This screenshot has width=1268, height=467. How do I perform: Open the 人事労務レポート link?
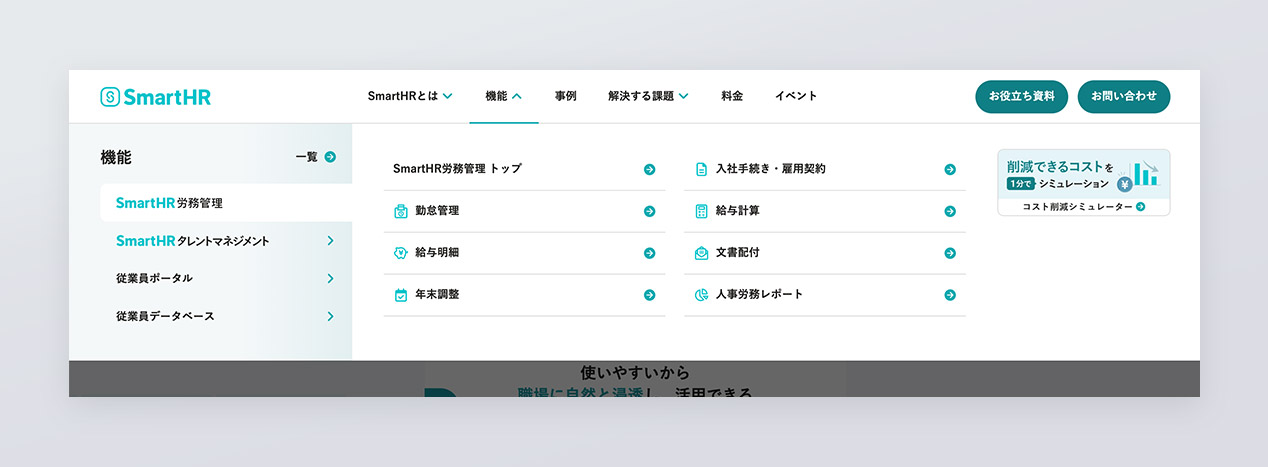tap(825, 295)
